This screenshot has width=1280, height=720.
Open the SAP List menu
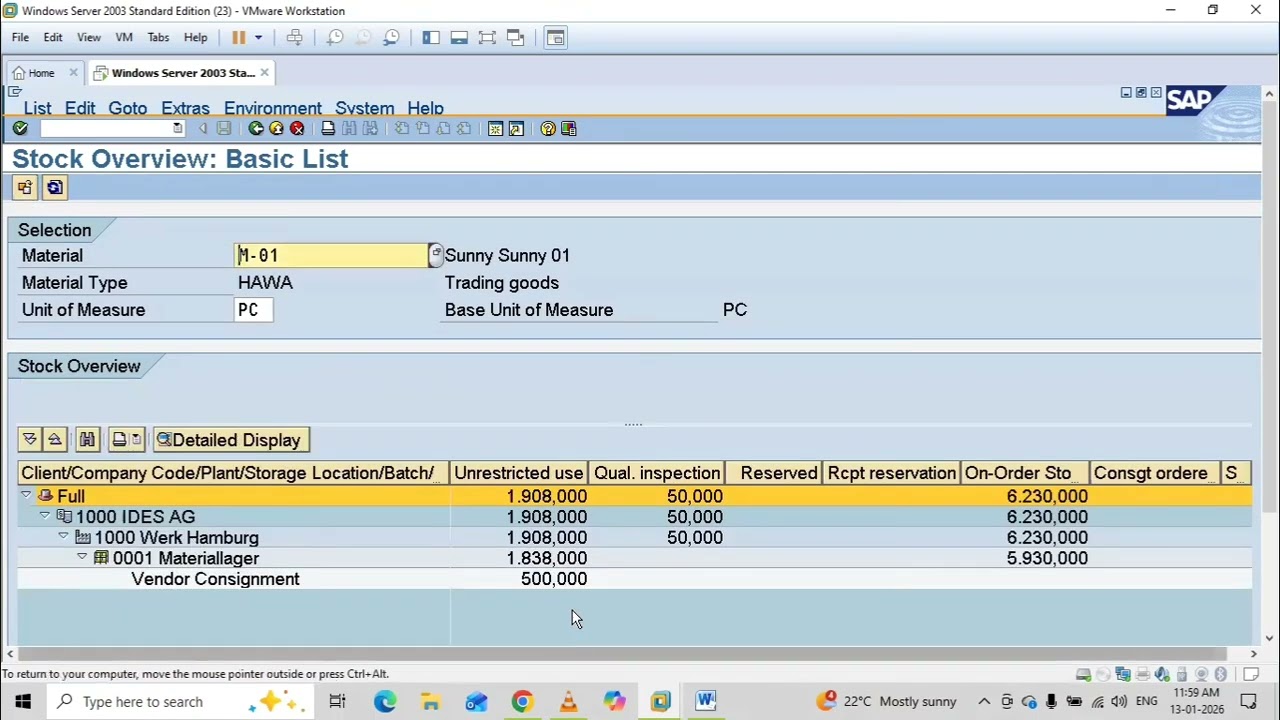37,108
